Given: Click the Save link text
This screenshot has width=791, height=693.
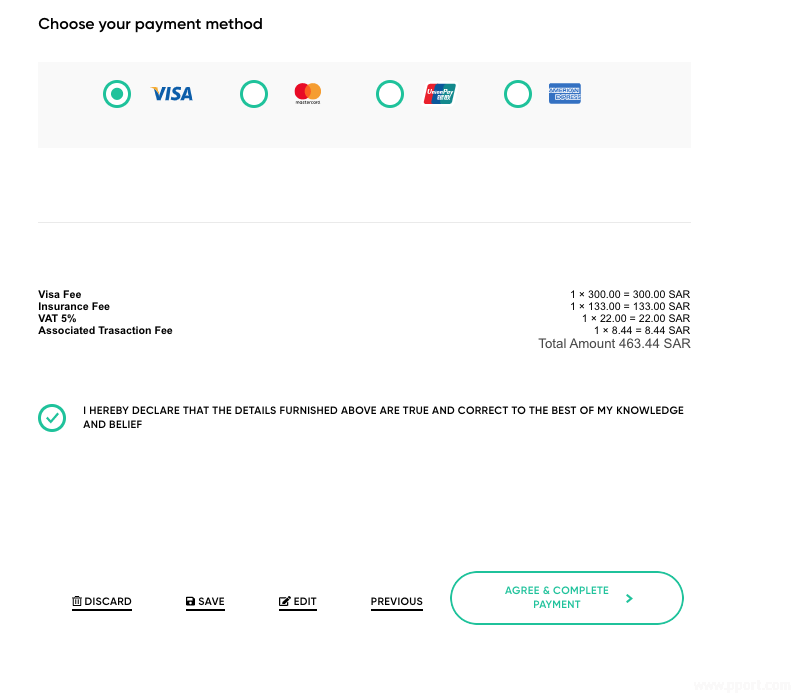Looking at the screenshot, I should 211,602.
